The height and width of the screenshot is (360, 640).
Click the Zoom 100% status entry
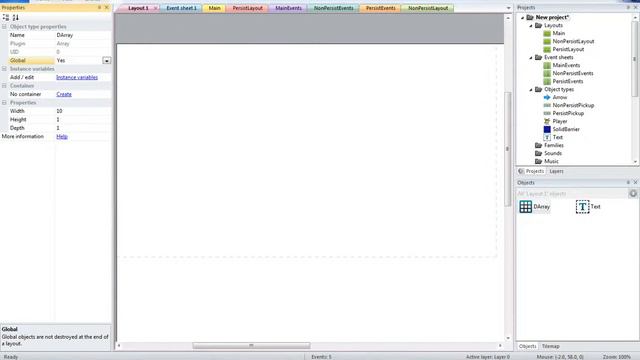click(x=617, y=357)
